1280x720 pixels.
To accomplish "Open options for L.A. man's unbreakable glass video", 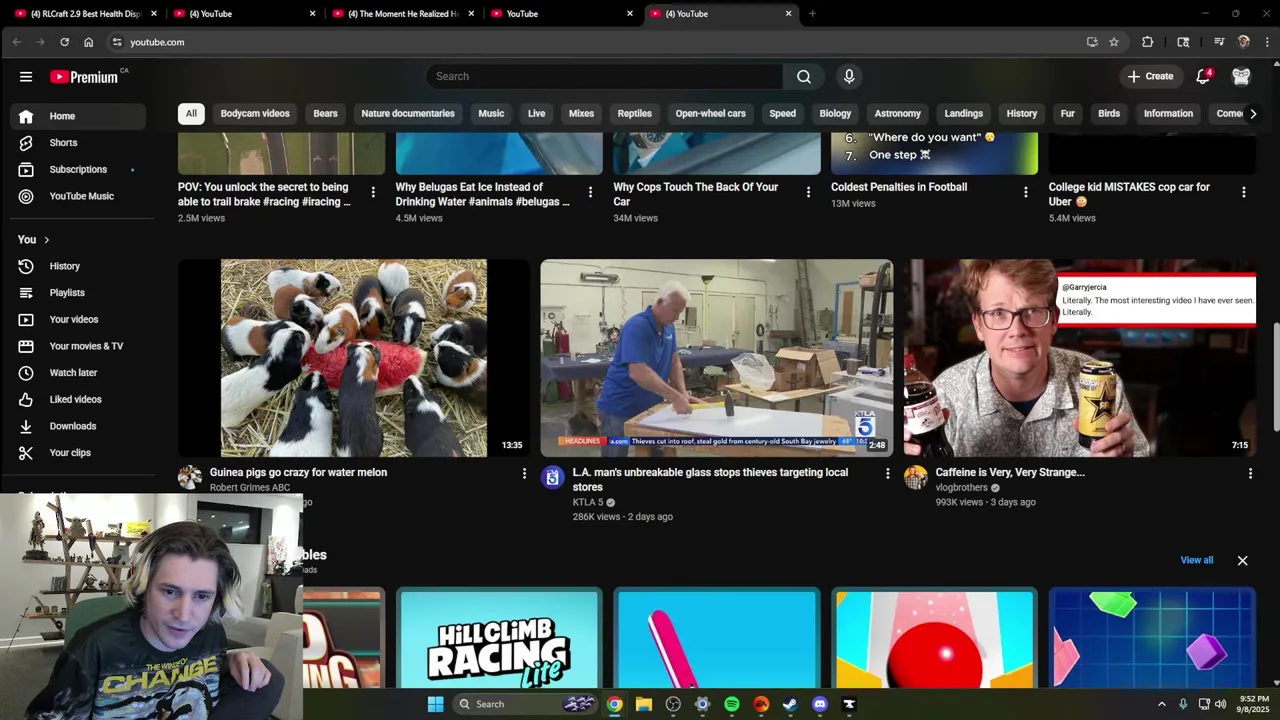I will pos(887,473).
